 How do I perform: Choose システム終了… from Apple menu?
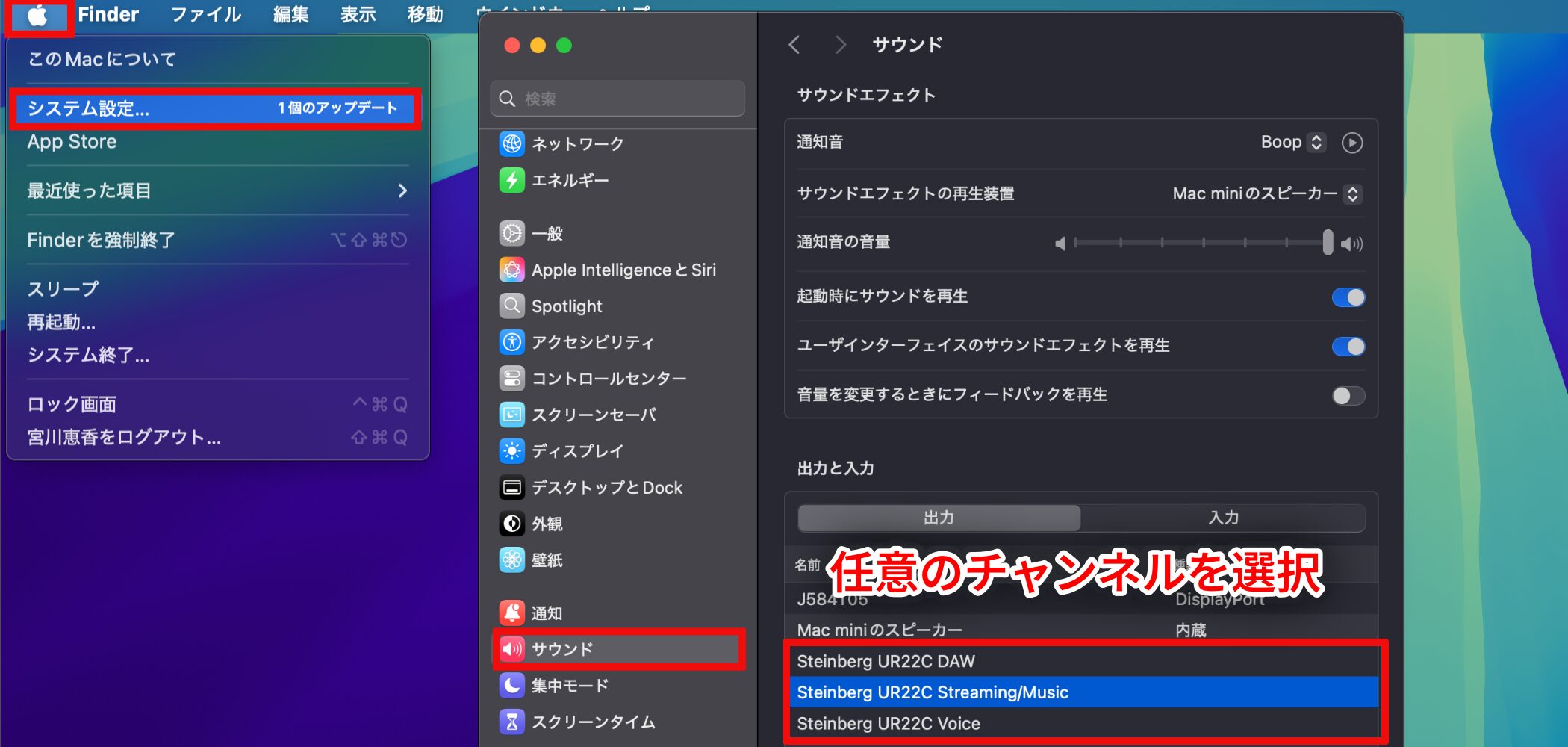pos(217,355)
